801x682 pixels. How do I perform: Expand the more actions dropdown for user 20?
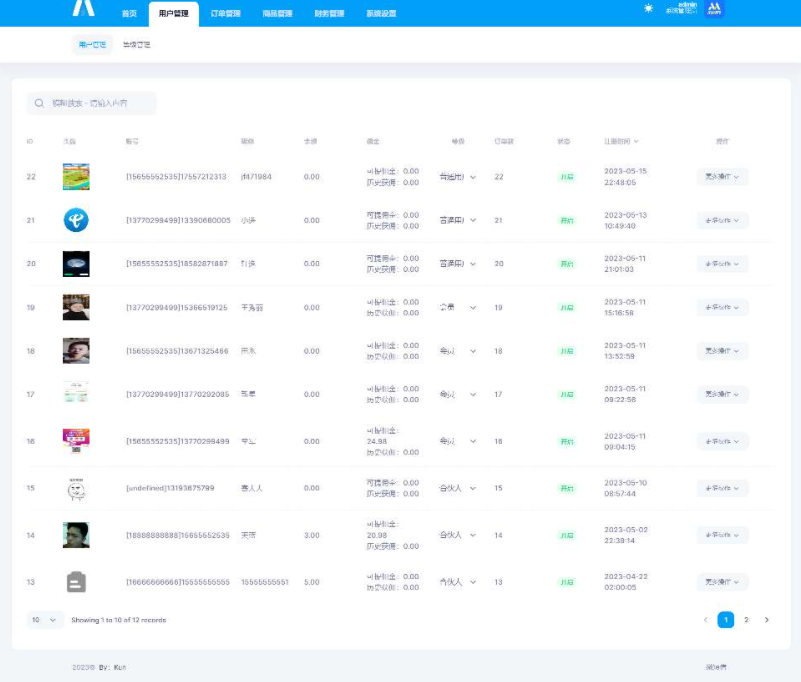(722, 264)
